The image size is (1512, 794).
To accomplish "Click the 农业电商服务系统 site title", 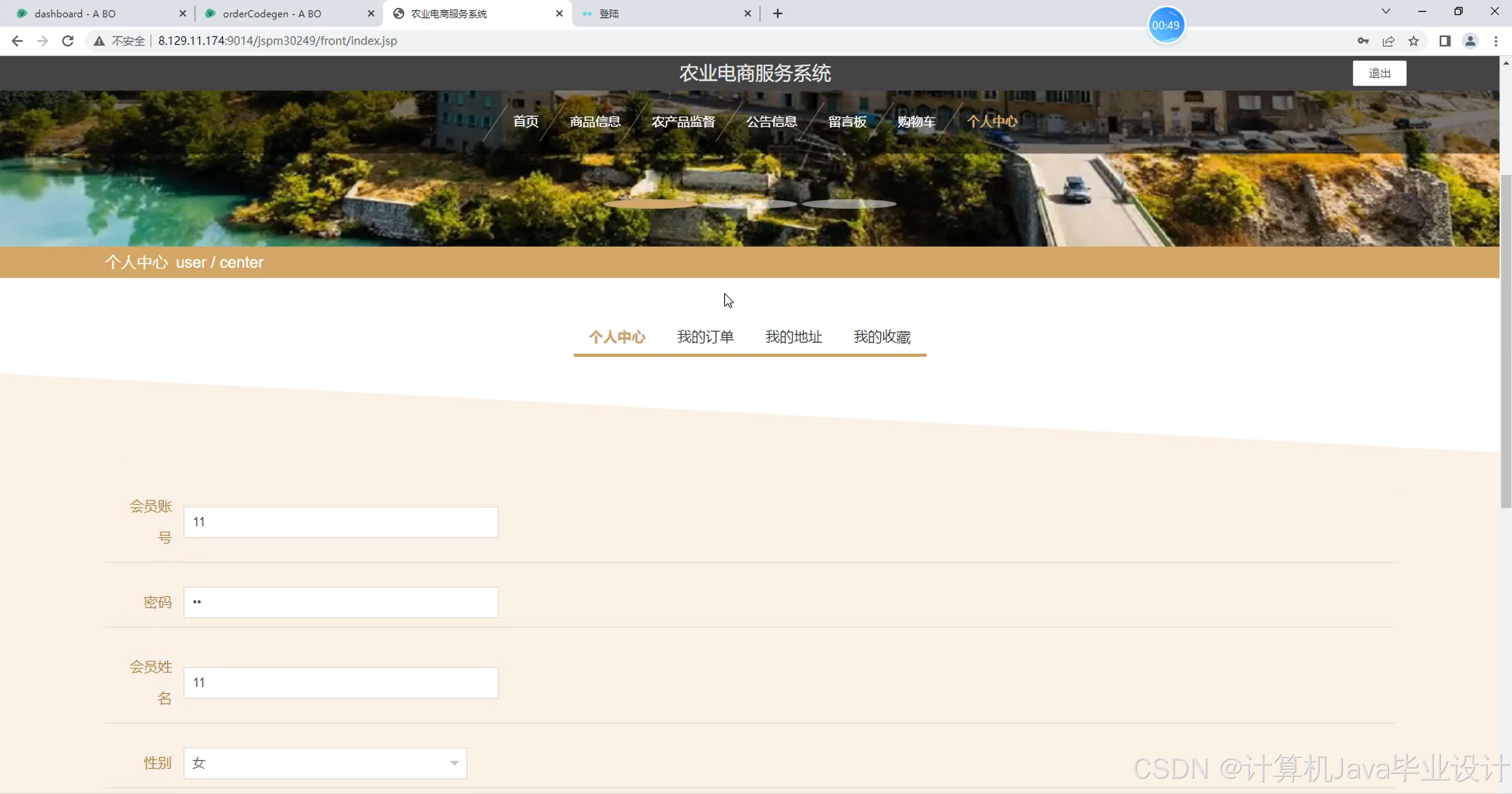I will (755, 73).
